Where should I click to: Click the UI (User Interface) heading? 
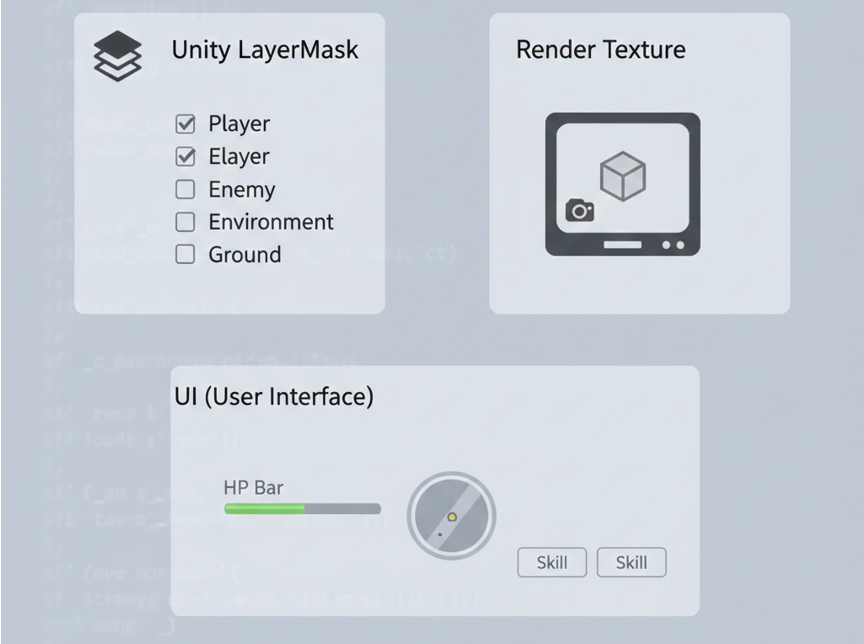274,397
